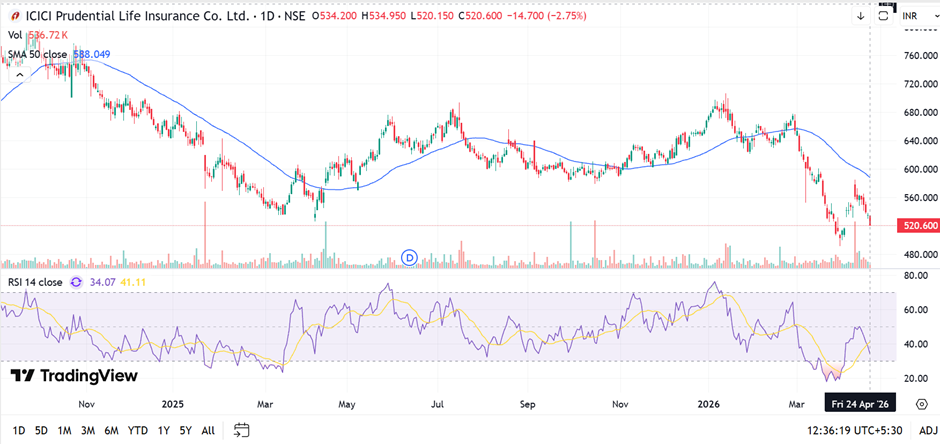Select the 1D time range
Screen dimensions: 940x444
[x=19, y=430]
